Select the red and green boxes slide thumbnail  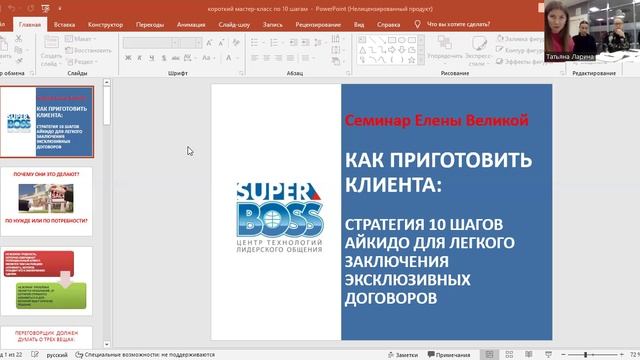pyautogui.click(x=47, y=281)
